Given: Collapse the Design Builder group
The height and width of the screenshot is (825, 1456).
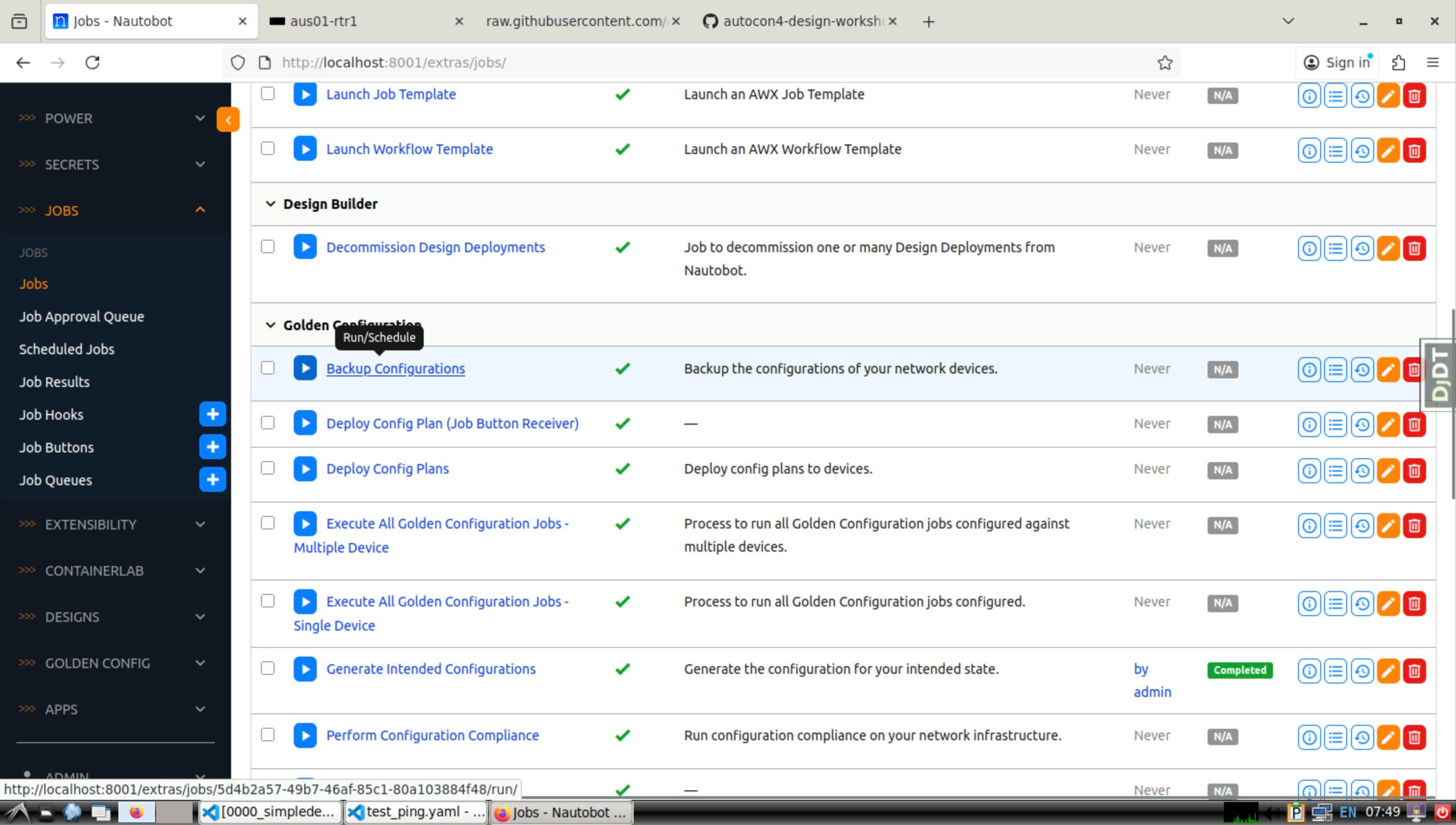Looking at the screenshot, I should (270, 204).
